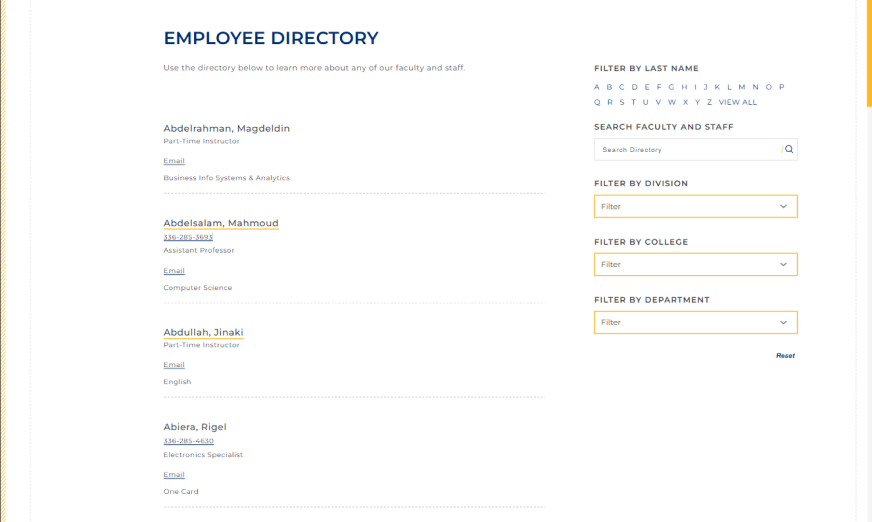Viewport: 872px width, 522px height.
Task: Focus the Search Directory input field
Action: point(688,150)
